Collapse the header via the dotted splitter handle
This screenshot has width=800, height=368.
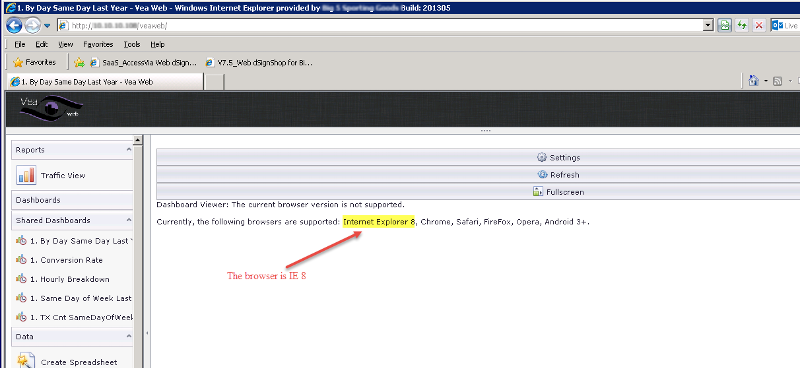click(x=485, y=131)
